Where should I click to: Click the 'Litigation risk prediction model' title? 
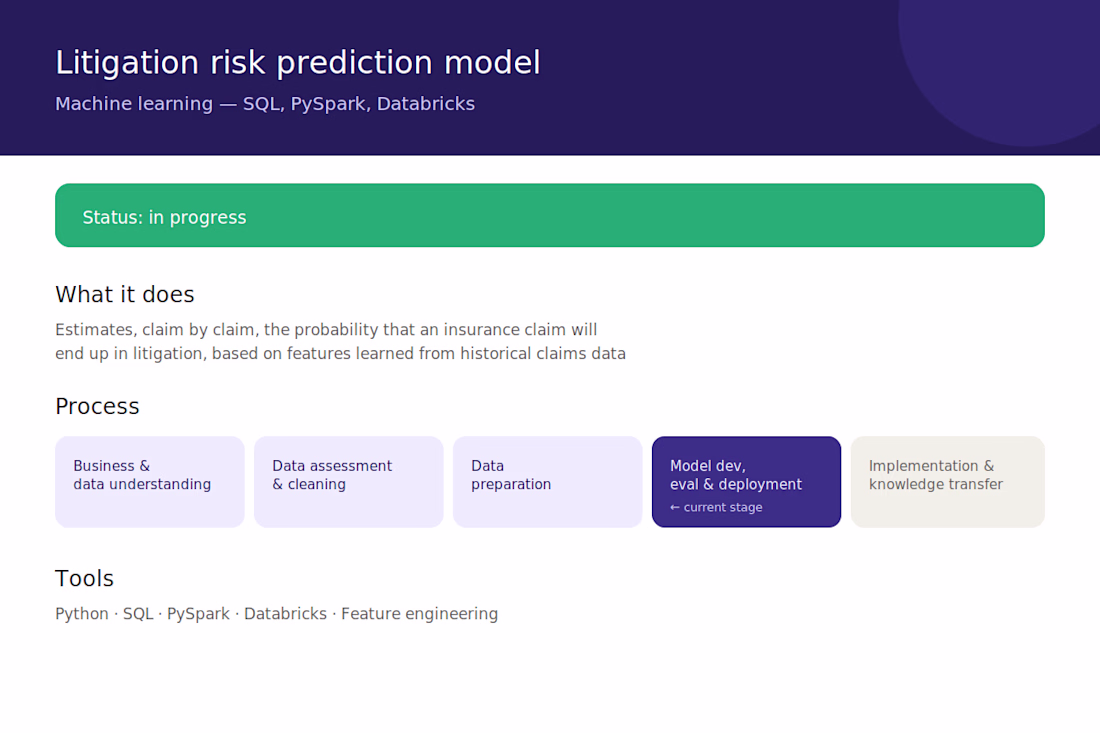(x=297, y=63)
